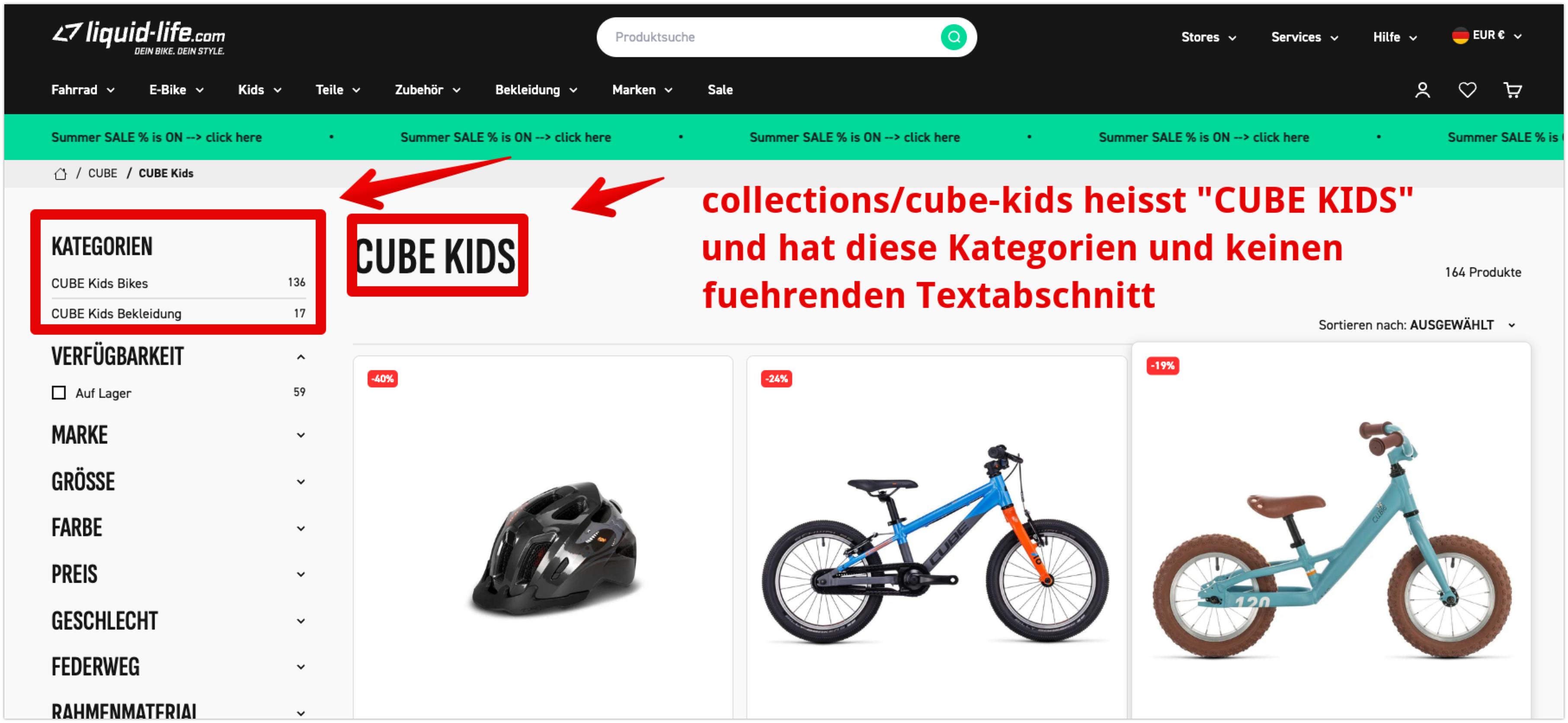Click the liquid-life.com logo
Viewport: 1568px width, 723px height.
139,38
